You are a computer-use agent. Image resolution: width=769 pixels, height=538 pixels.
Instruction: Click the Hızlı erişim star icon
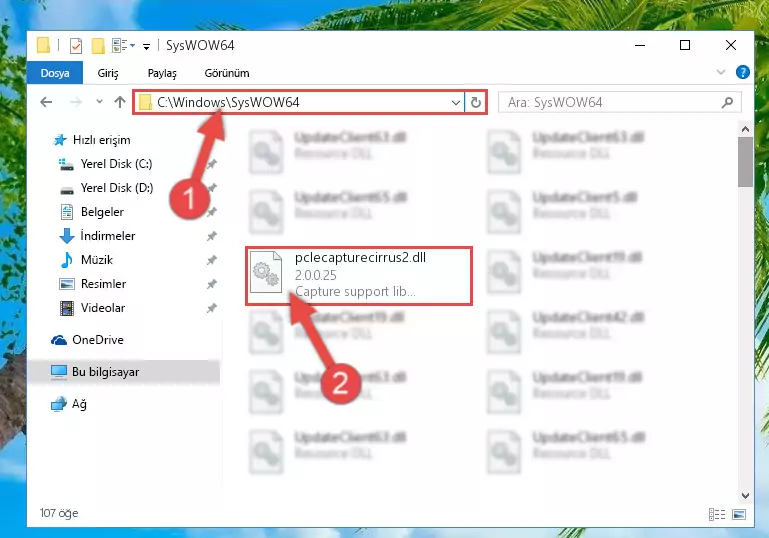pyautogui.click(x=59, y=140)
